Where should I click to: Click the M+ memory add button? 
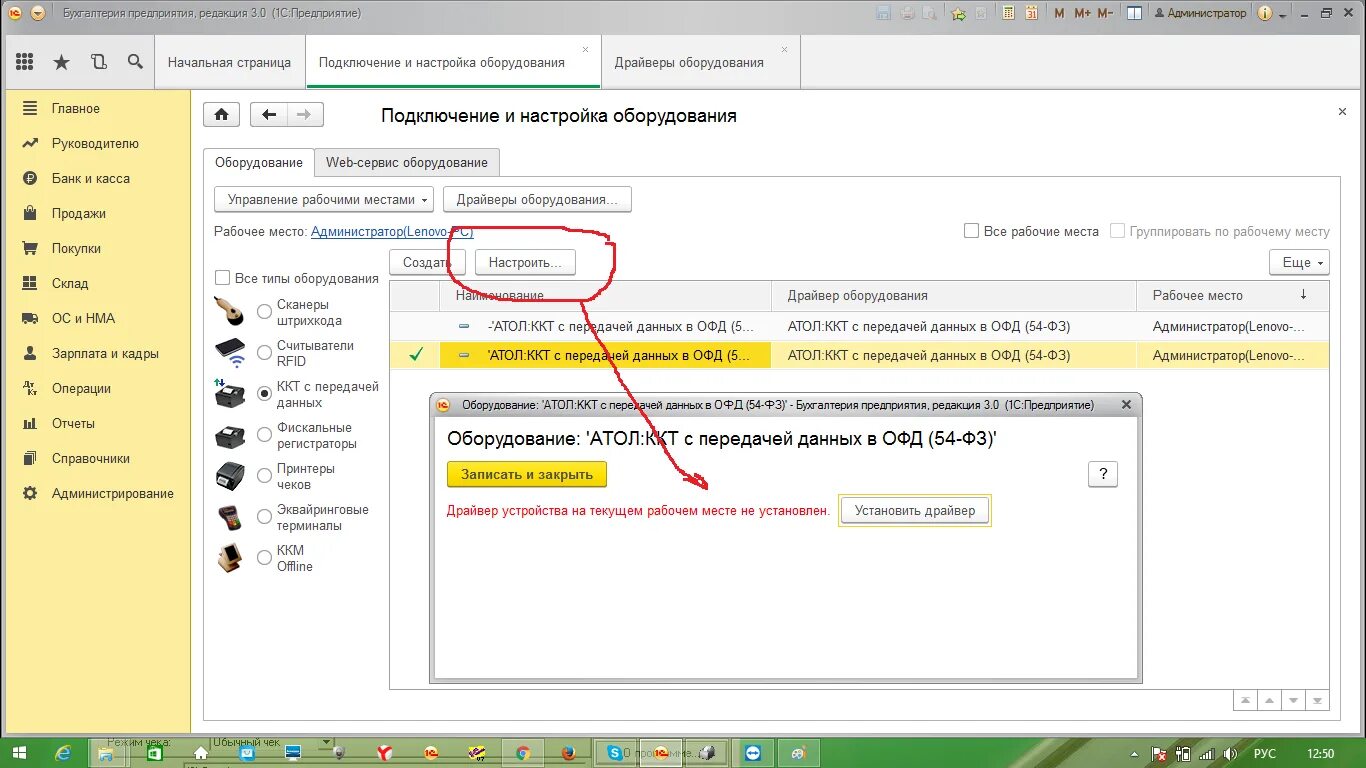[x=1082, y=13]
